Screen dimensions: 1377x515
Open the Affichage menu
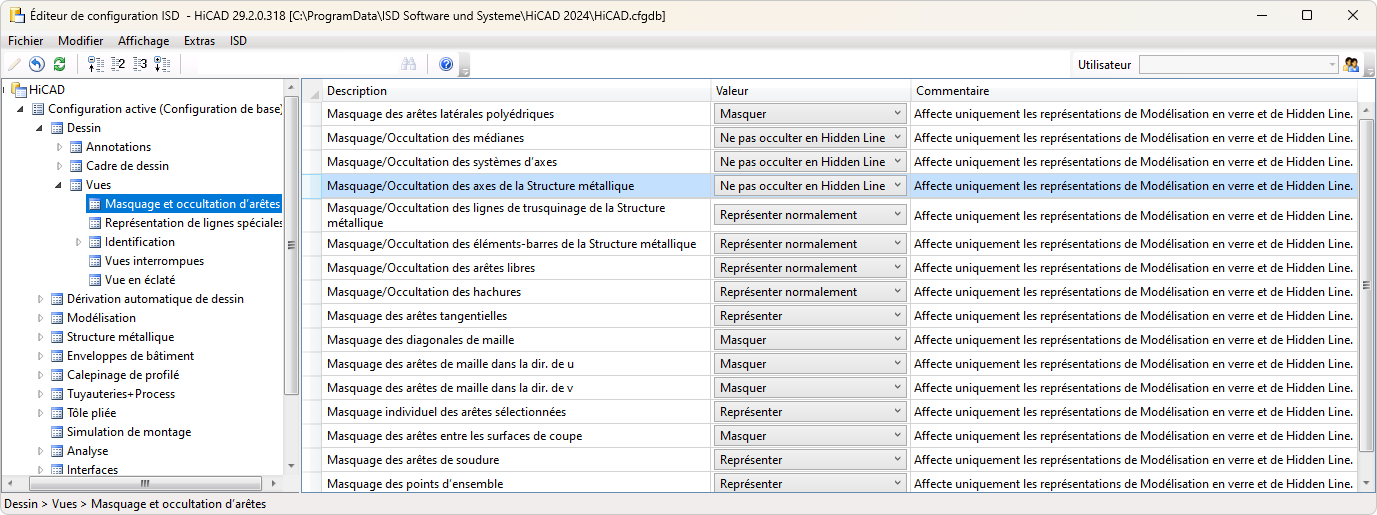(143, 41)
